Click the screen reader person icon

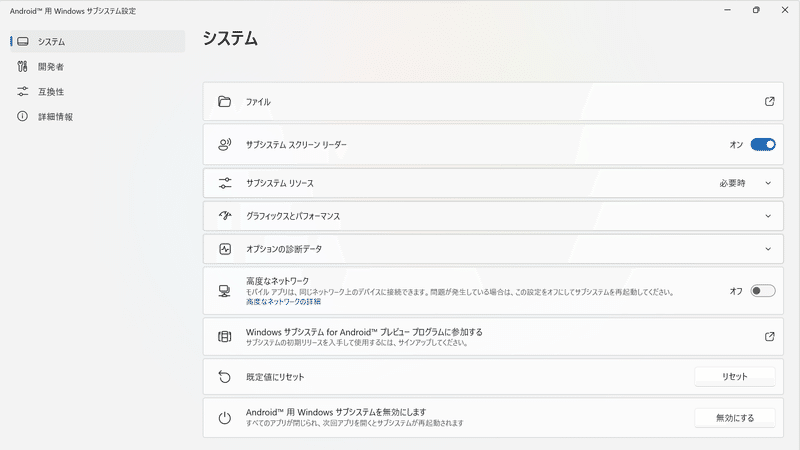click(224, 144)
